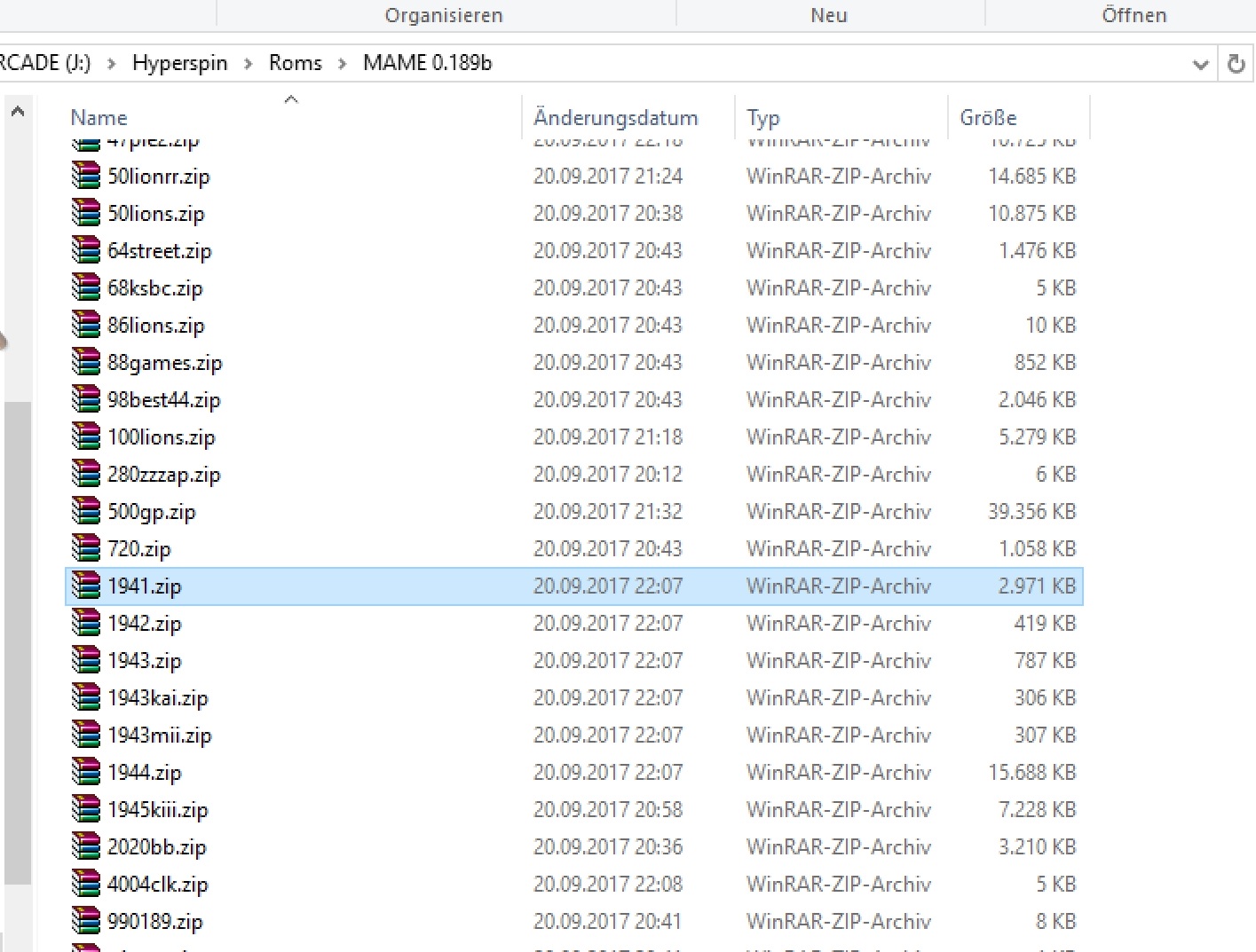Select the icon next to 500gp.zip
This screenshot has height=952, width=1256.
pyautogui.click(x=86, y=511)
